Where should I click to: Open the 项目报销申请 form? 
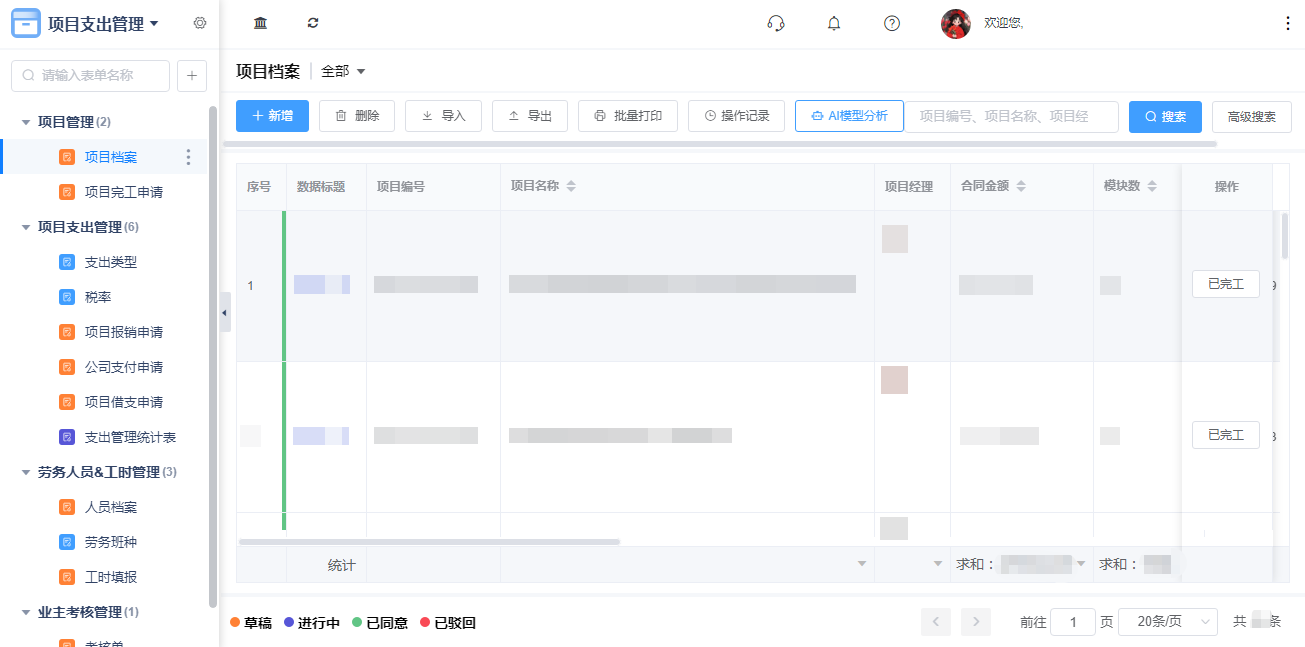tap(124, 332)
